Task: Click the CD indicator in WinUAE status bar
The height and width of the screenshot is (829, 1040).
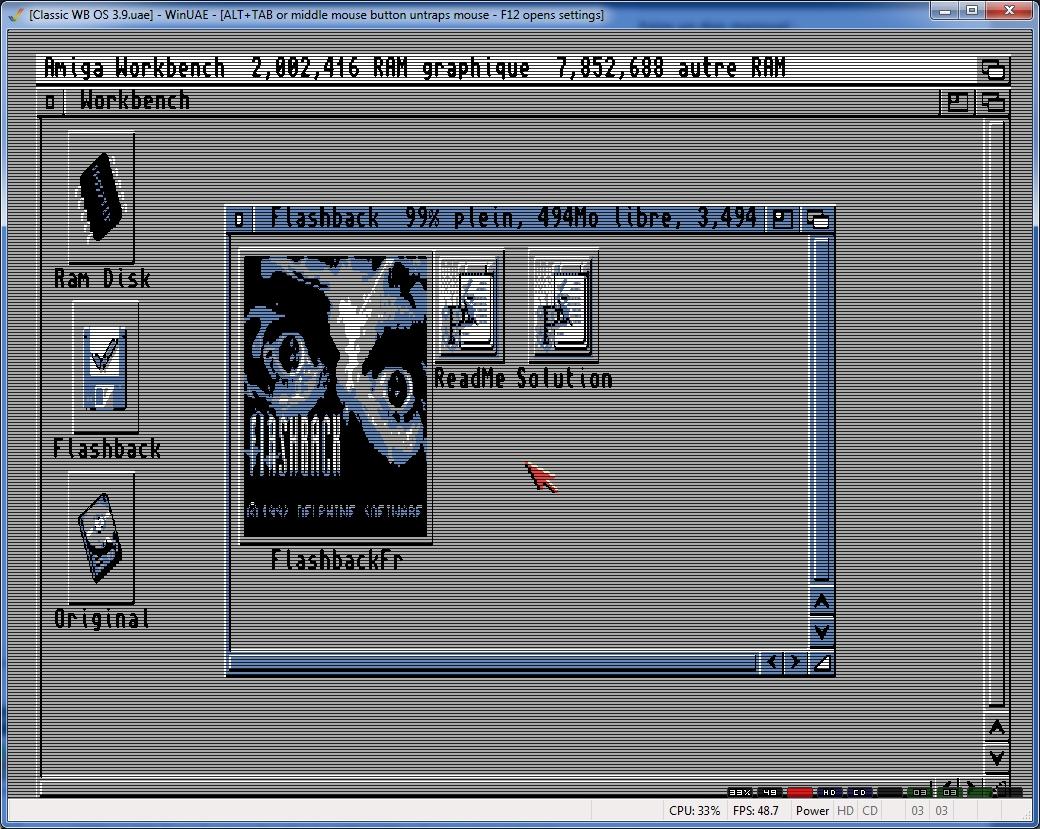Action: 870,810
